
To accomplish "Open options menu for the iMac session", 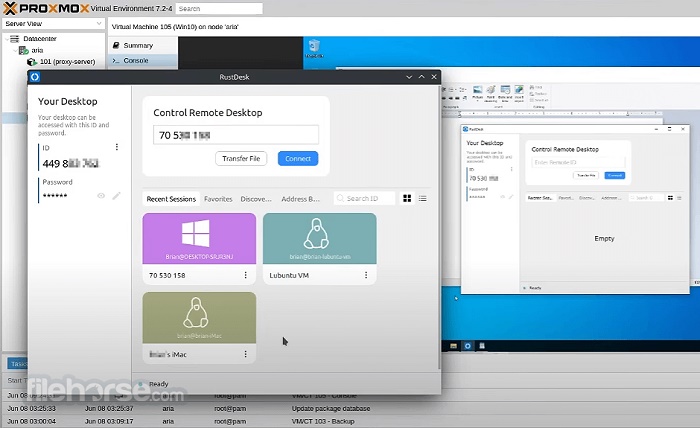I will tap(245, 354).
